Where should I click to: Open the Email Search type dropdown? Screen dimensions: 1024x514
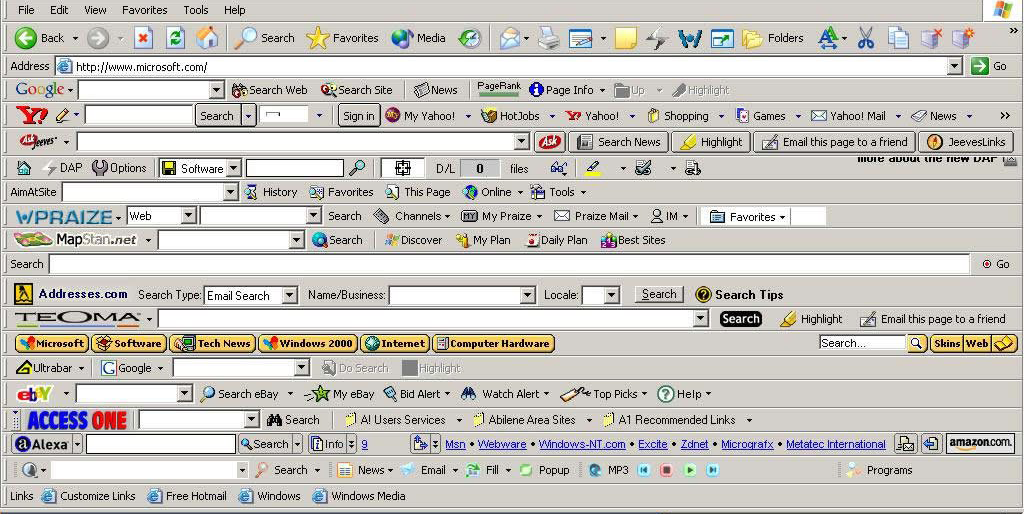(x=289, y=295)
